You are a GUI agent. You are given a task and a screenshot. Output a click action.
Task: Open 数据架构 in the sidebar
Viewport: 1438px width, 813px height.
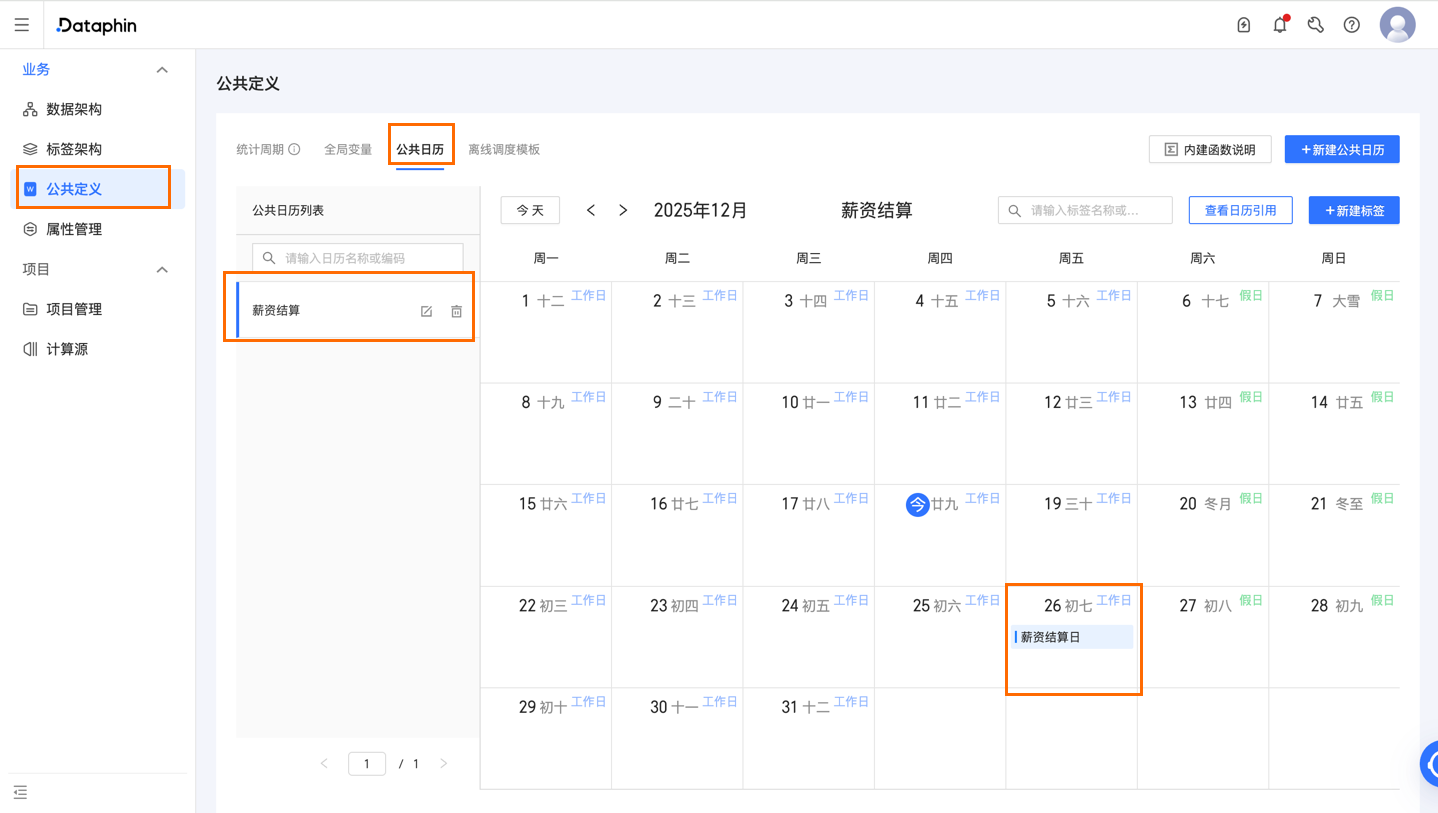click(x=74, y=109)
